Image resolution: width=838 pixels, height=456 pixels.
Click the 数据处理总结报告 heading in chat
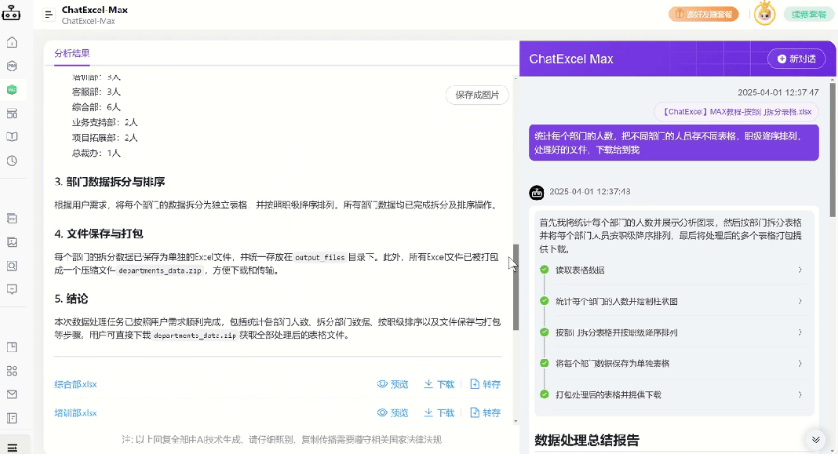pyautogui.click(x=587, y=440)
